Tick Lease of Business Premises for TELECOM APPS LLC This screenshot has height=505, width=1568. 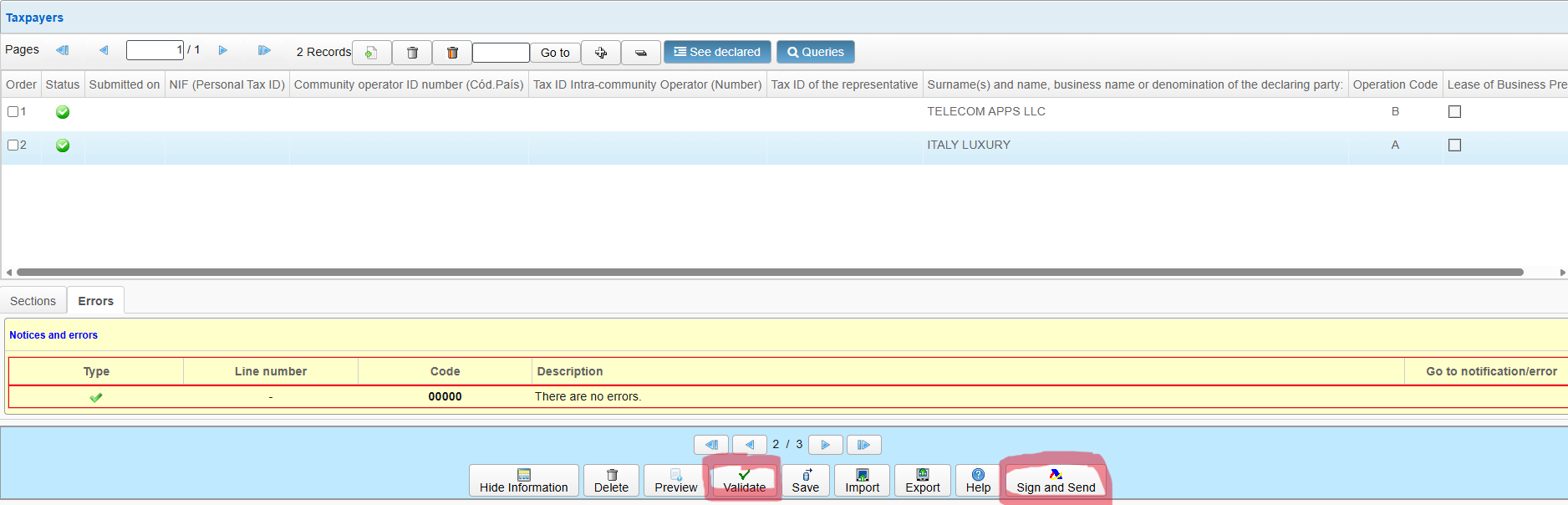(x=1454, y=111)
